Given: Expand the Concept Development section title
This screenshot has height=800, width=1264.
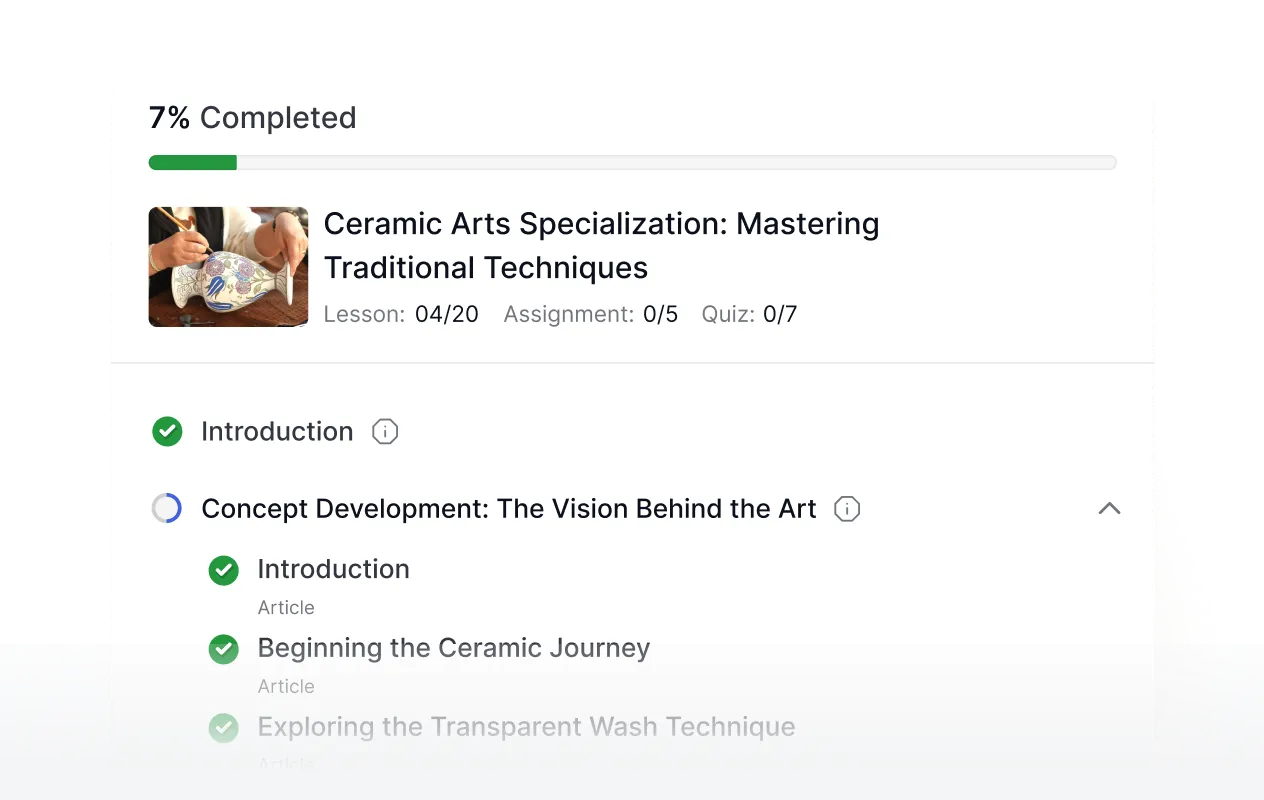Looking at the screenshot, I should point(509,509).
